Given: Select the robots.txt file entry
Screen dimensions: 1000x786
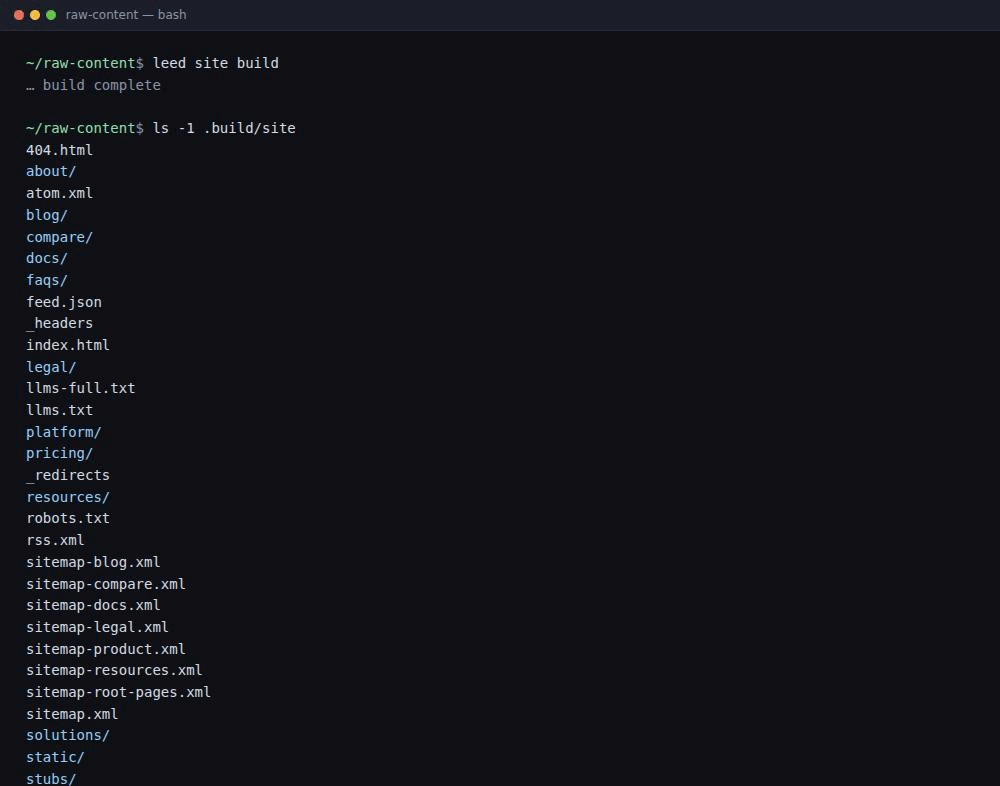Looking at the screenshot, I should (68, 519).
